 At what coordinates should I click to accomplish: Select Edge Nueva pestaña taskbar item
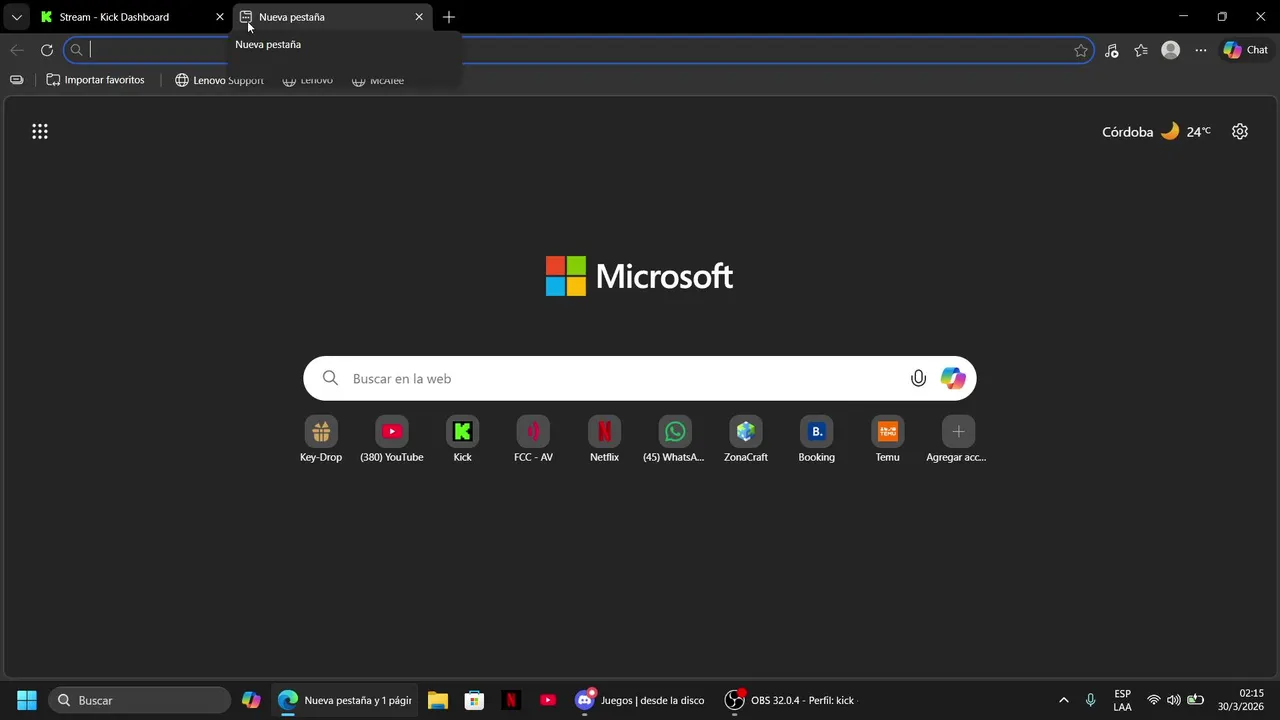345,700
